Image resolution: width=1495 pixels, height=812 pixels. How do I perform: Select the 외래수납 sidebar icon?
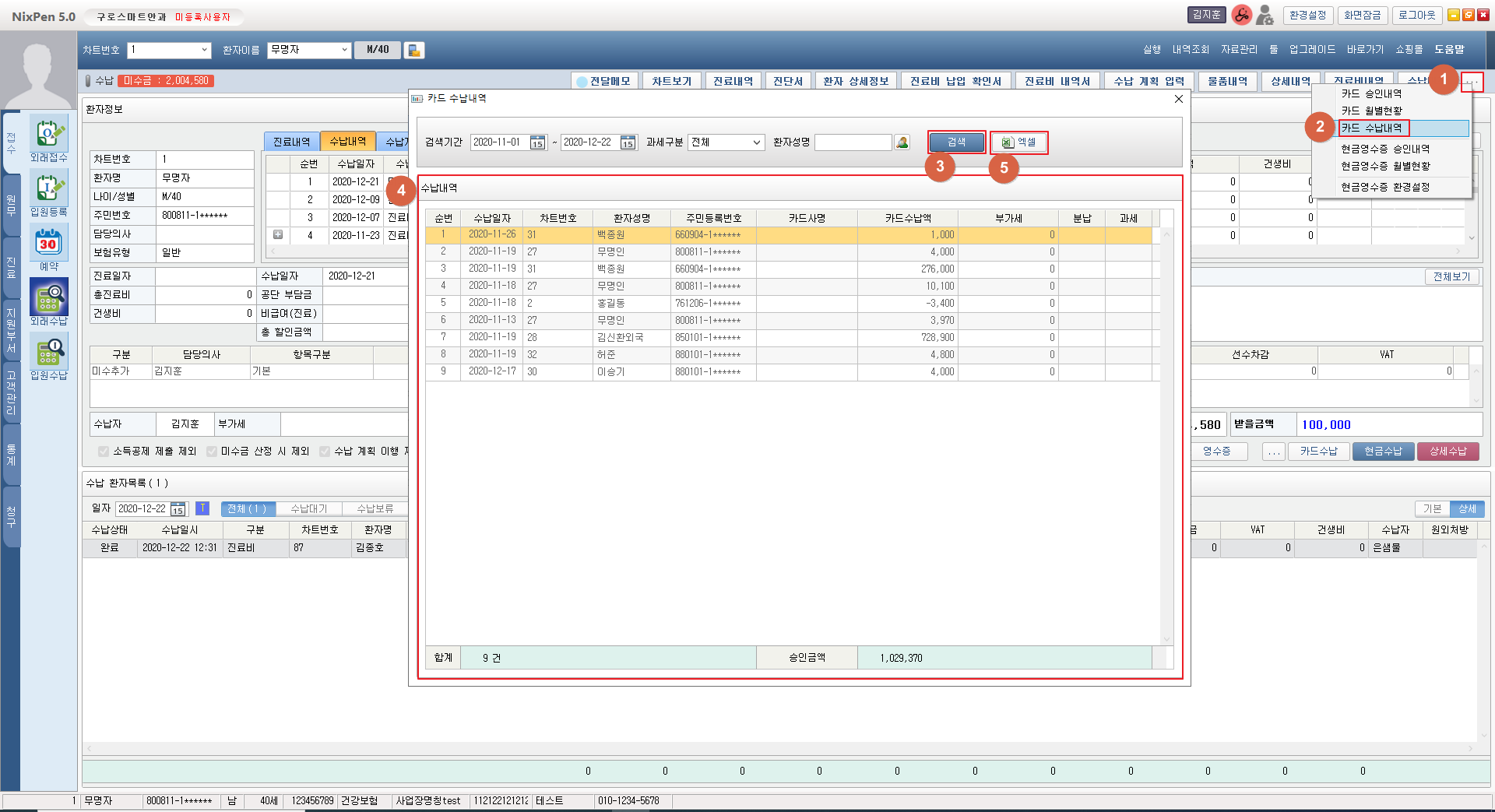tap(48, 298)
